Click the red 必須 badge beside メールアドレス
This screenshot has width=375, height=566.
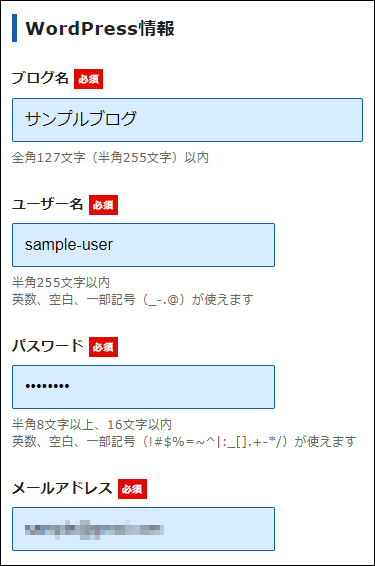[x=132, y=489]
